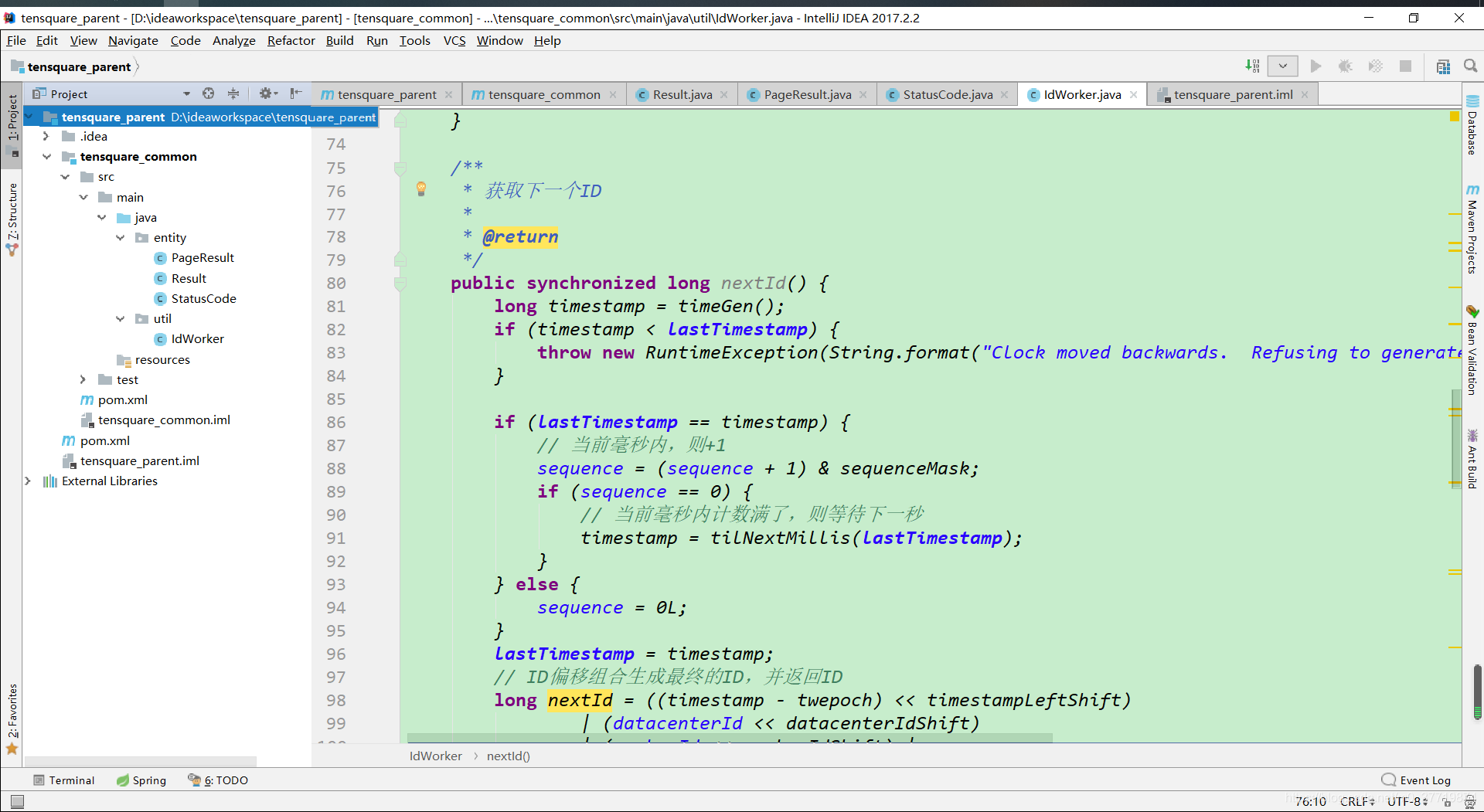
Task: Open the Spring tool window
Action: 141,780
